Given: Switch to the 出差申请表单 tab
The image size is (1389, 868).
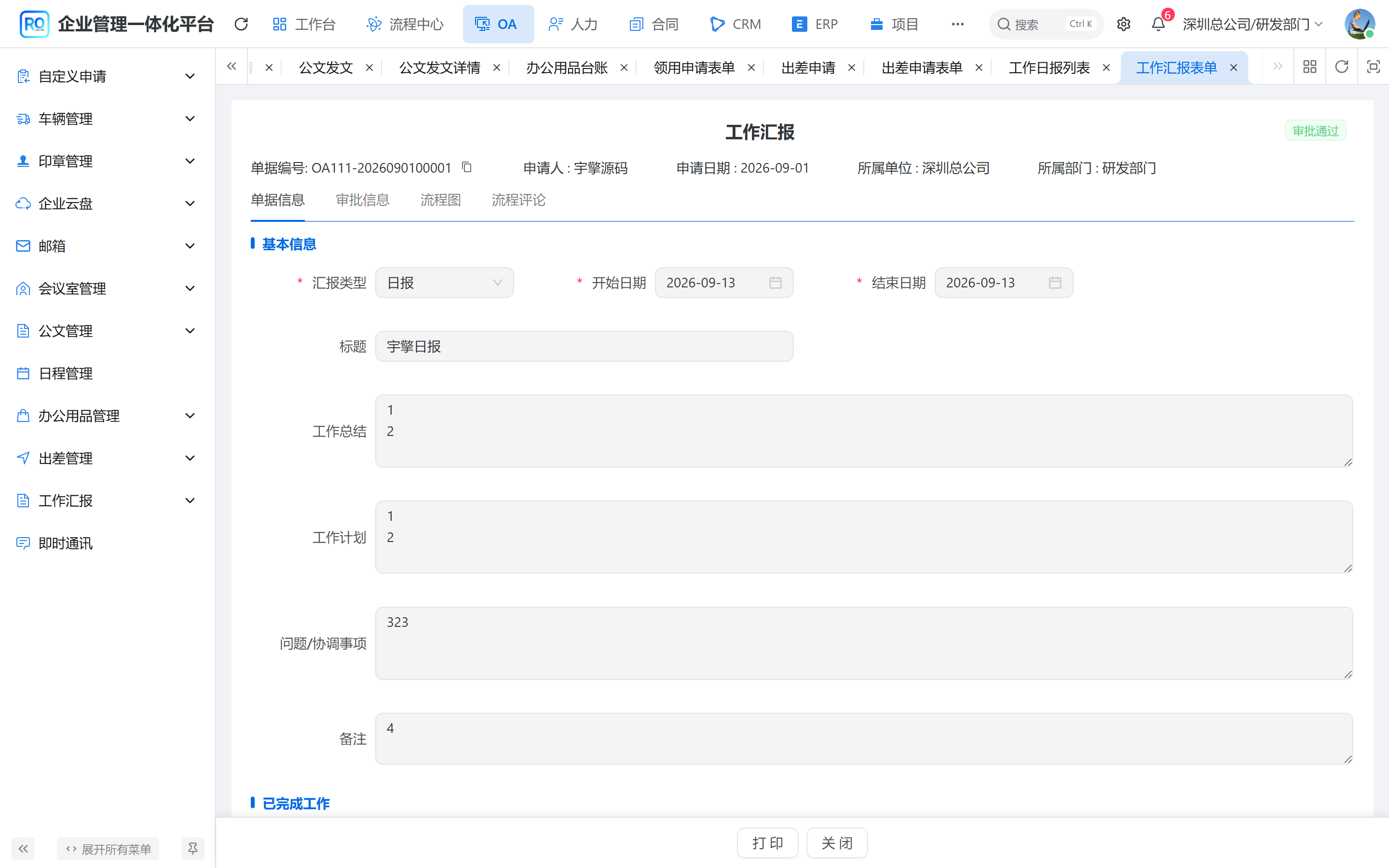Looking at the screenshot, I should [922, 68].
